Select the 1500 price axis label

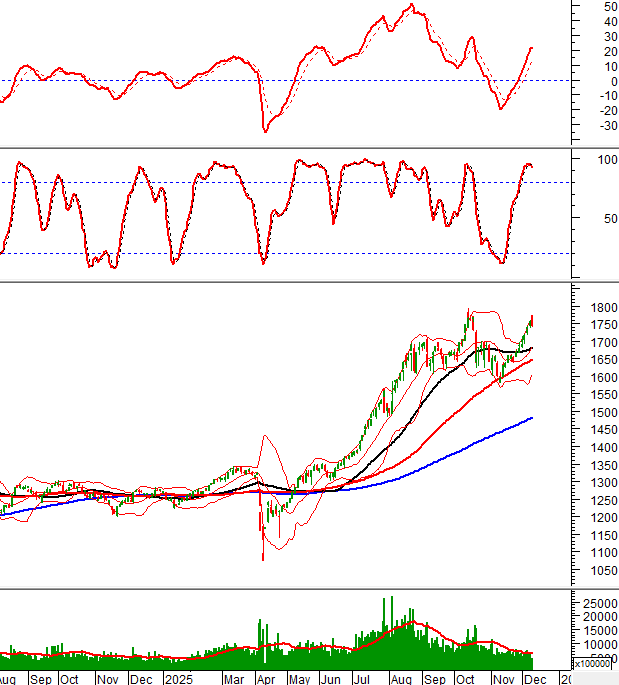(x=594, y=412)
